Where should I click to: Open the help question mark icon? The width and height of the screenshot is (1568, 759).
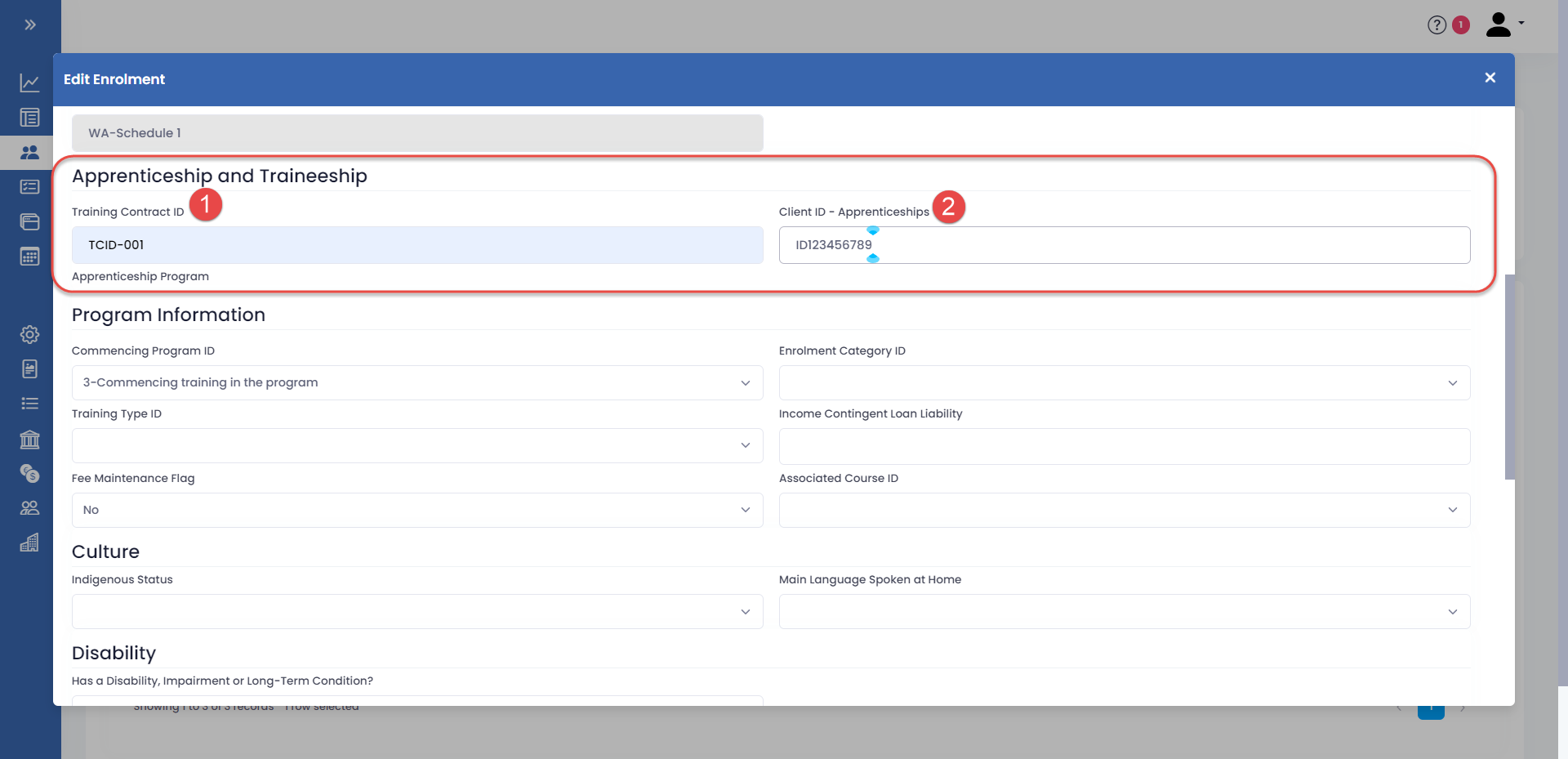[1437, 25]
